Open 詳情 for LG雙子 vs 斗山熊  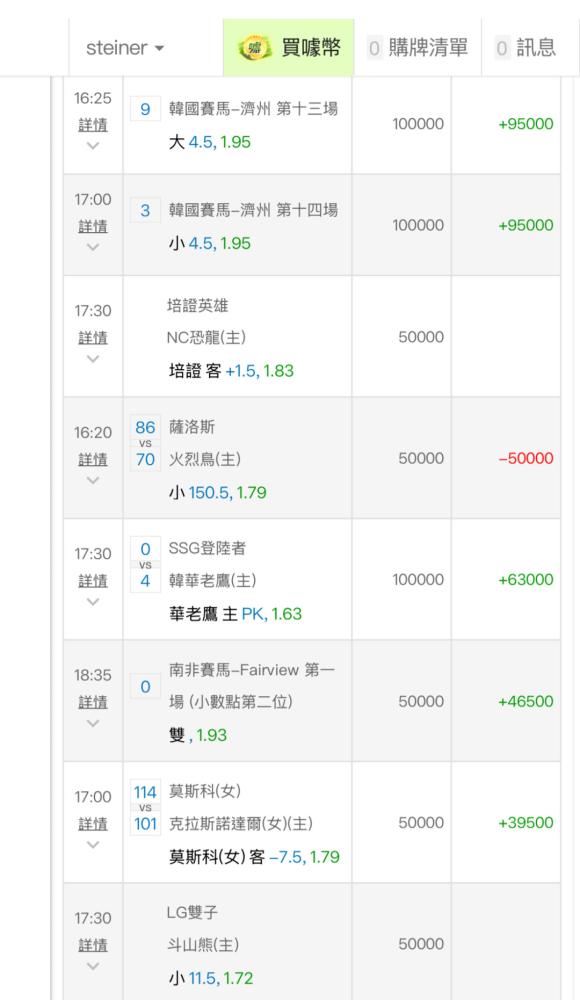click(x=93, y=945)
